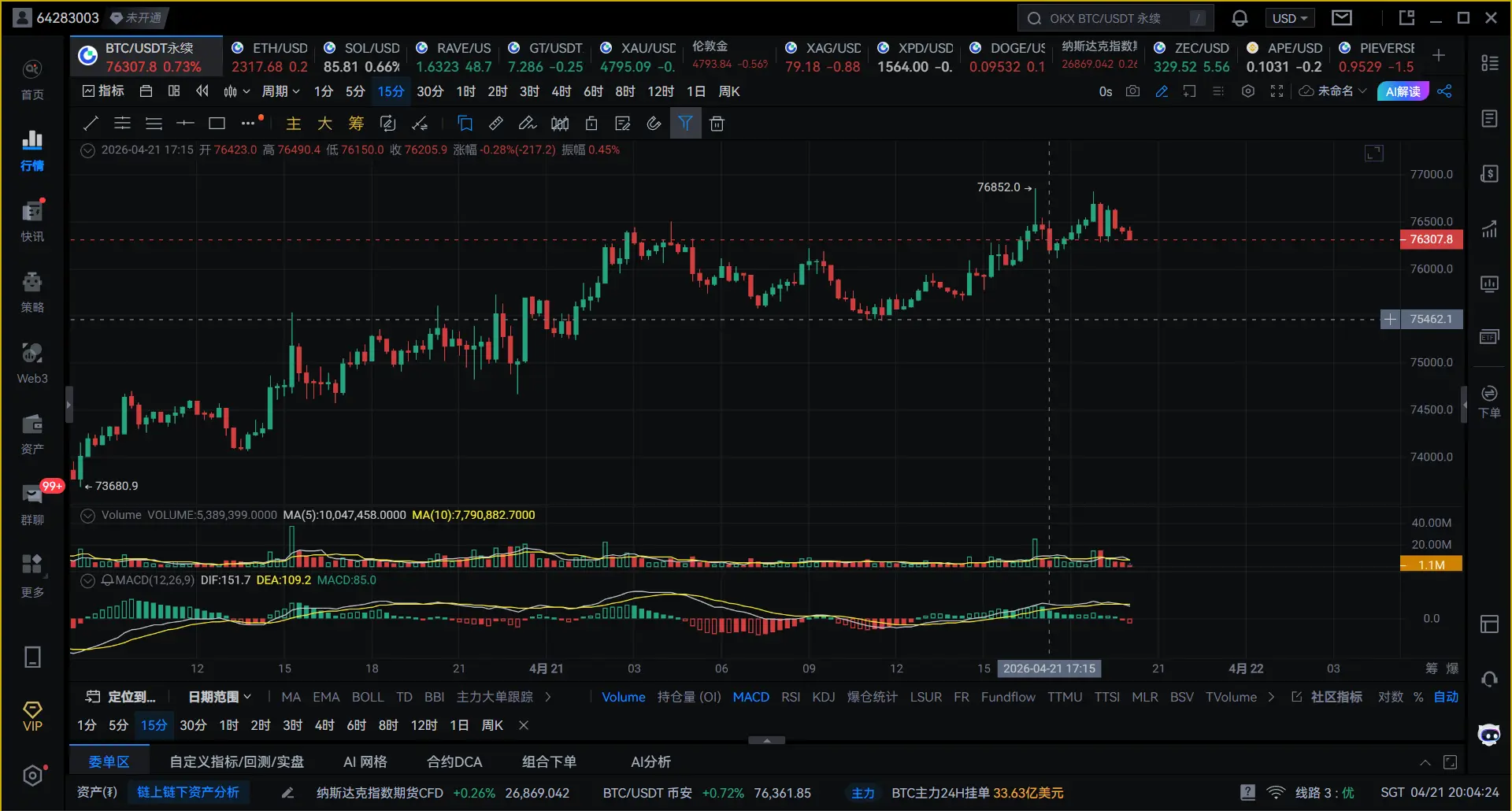The height and width of the screenshot is (811, 1512).
Task: Select the 筹 chips distribution icon
Action: click(356, 124)
